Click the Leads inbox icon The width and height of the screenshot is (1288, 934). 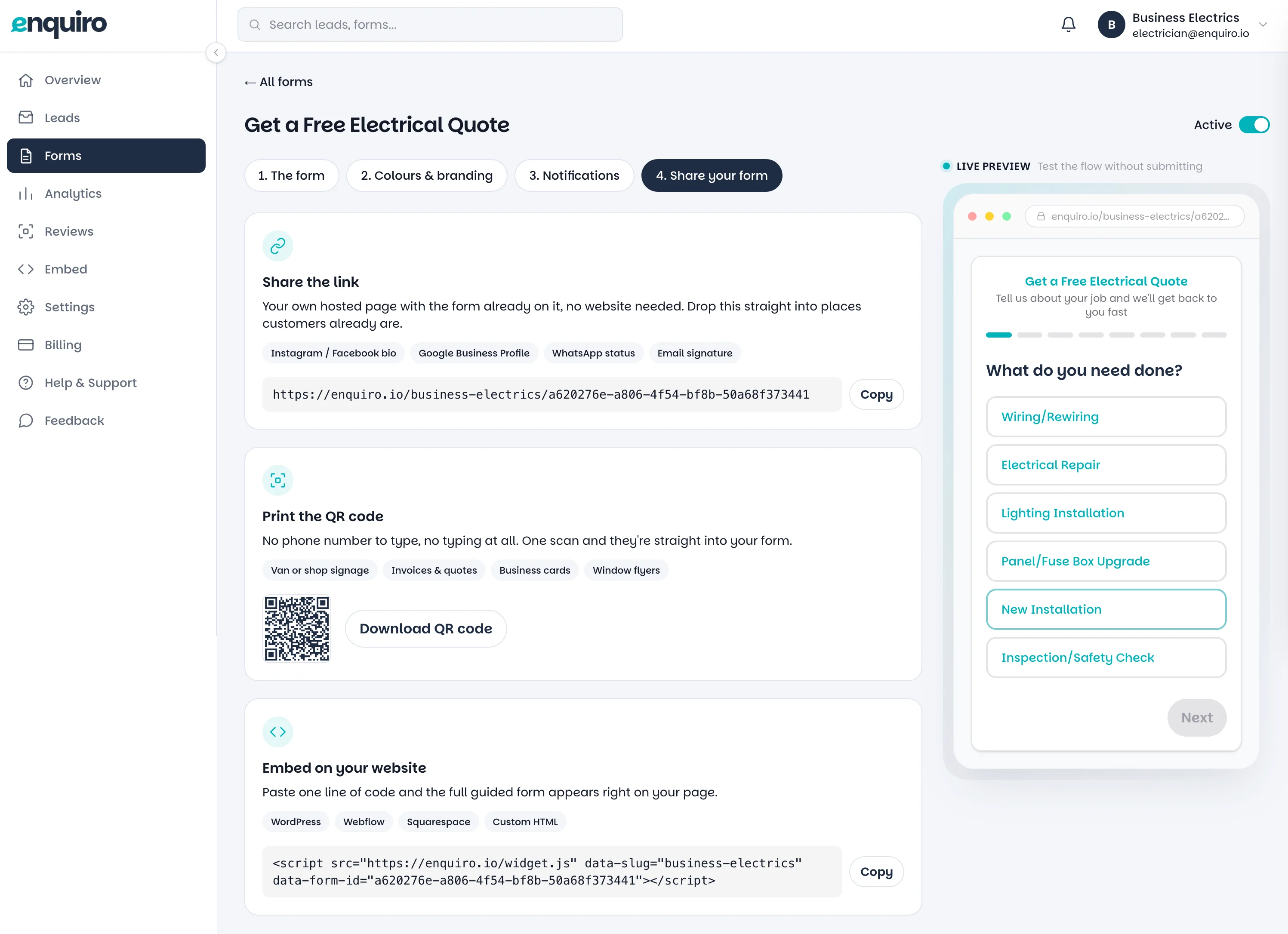25,117
